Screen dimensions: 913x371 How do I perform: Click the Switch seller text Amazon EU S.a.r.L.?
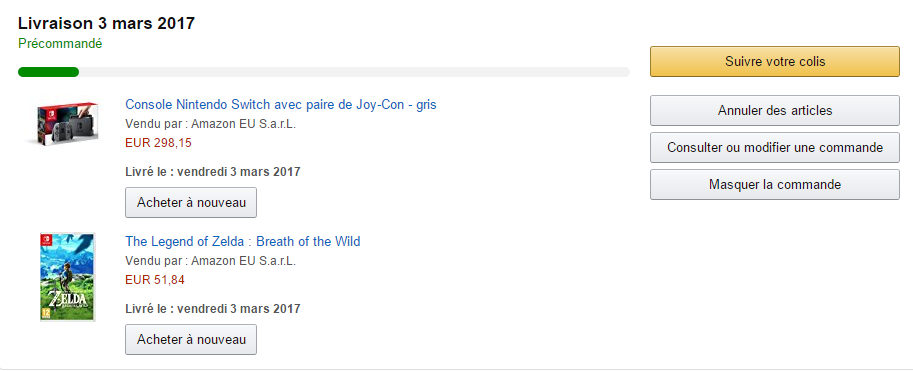pos(243,124)
